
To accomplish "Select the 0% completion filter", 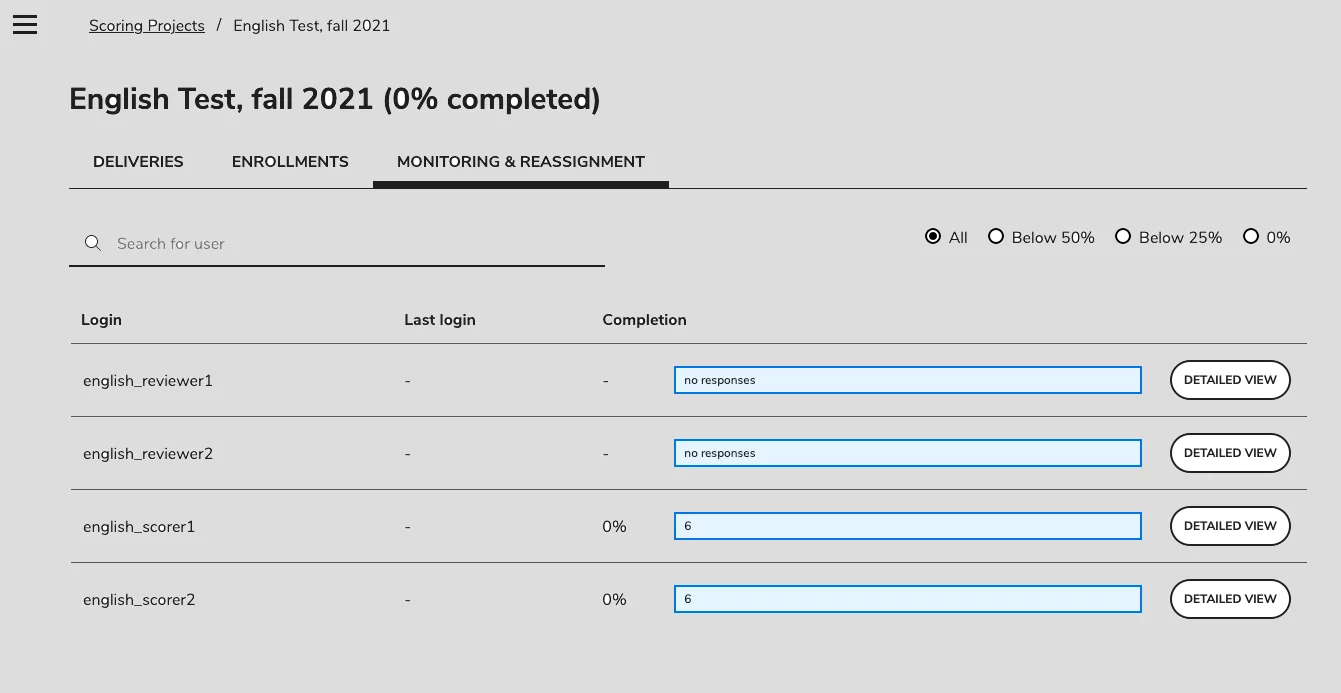I will pyautogui.click(x=1251, y=236).
